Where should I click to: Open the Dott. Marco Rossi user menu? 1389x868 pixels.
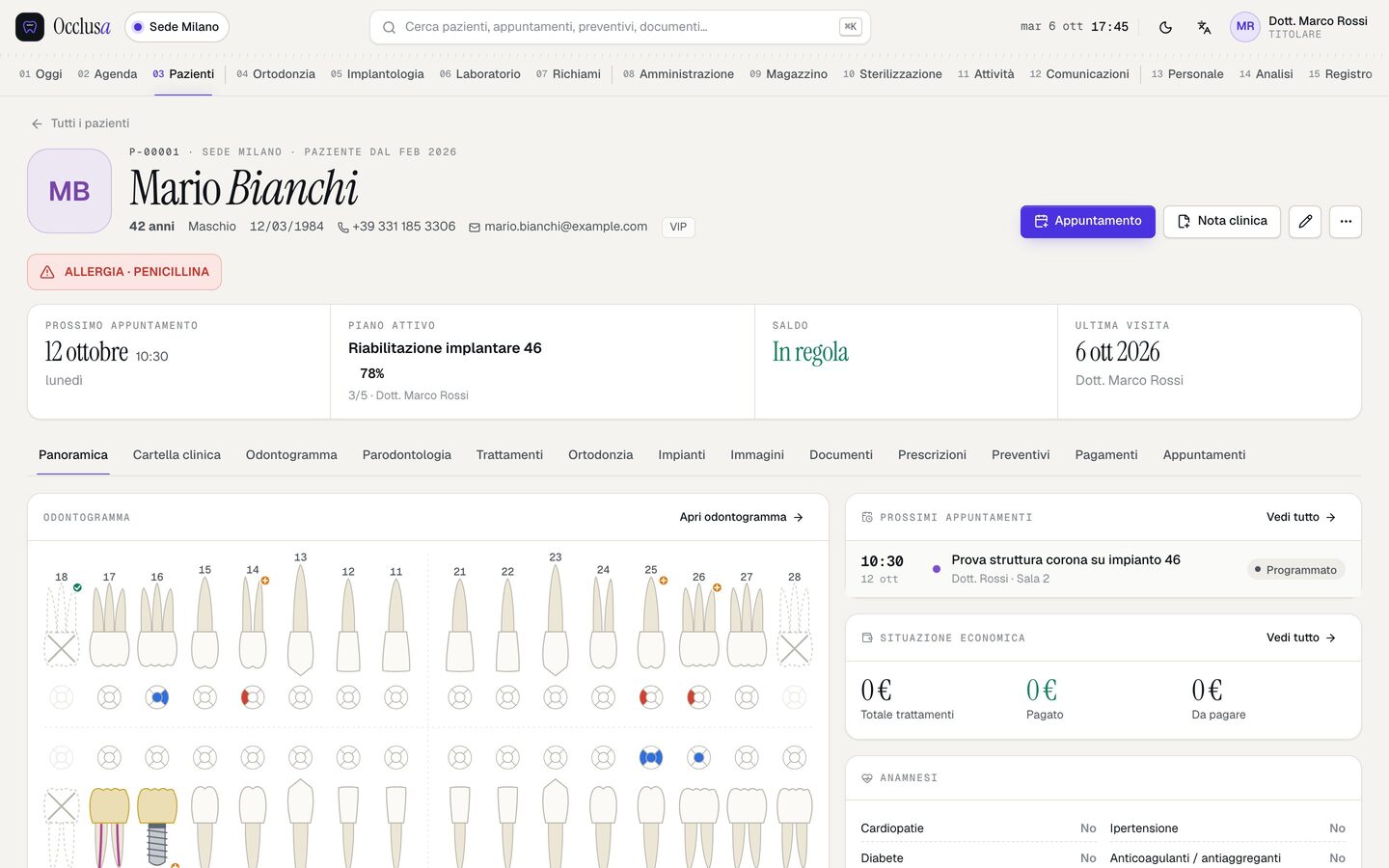tap(1299, 27)
